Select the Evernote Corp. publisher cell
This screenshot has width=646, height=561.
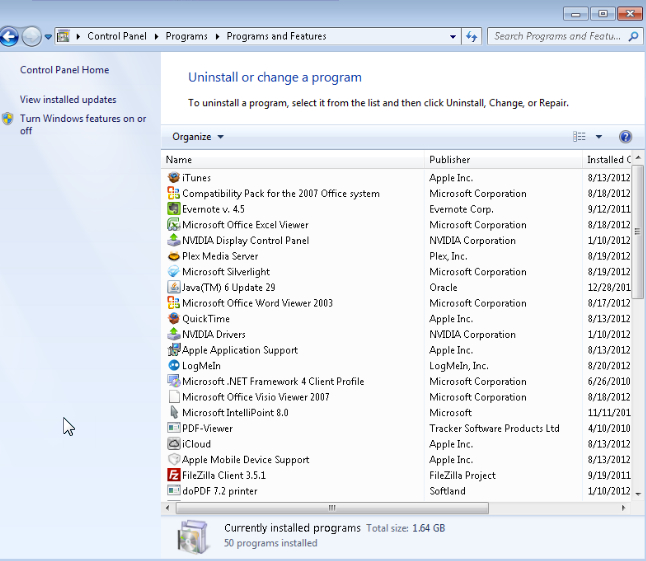(461, 209)
